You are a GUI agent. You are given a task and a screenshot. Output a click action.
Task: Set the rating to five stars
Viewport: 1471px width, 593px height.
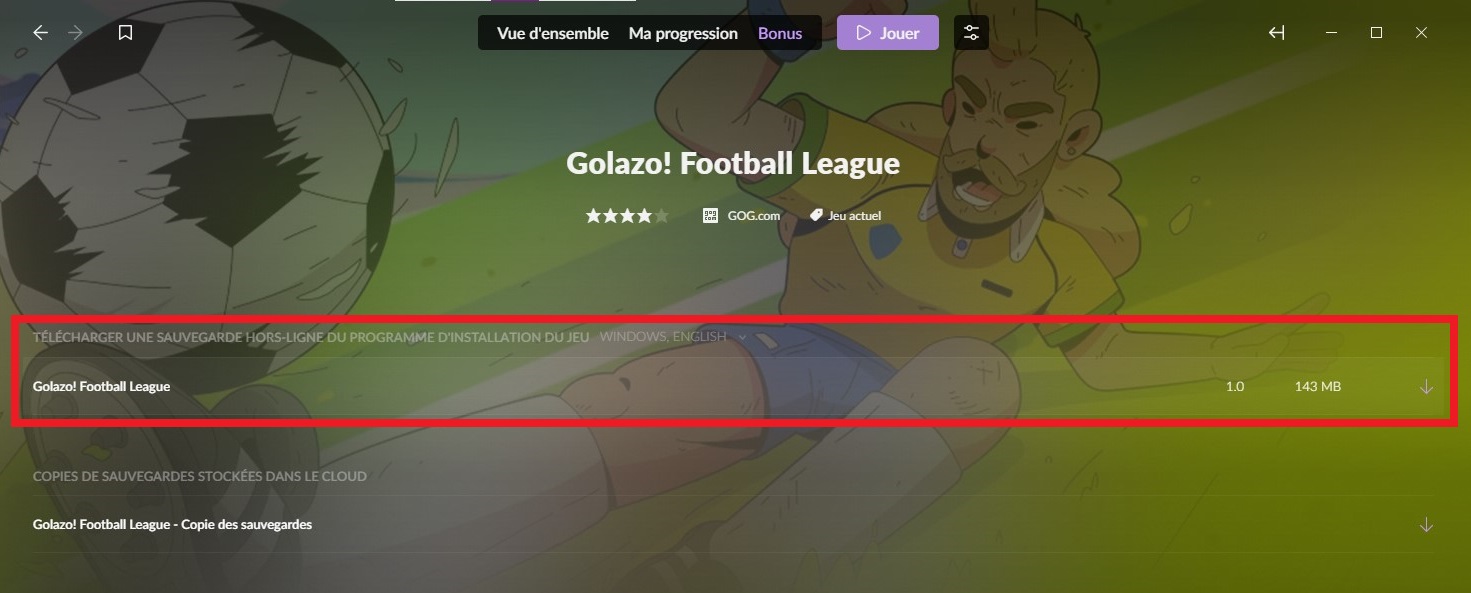(x=661, y=215)
